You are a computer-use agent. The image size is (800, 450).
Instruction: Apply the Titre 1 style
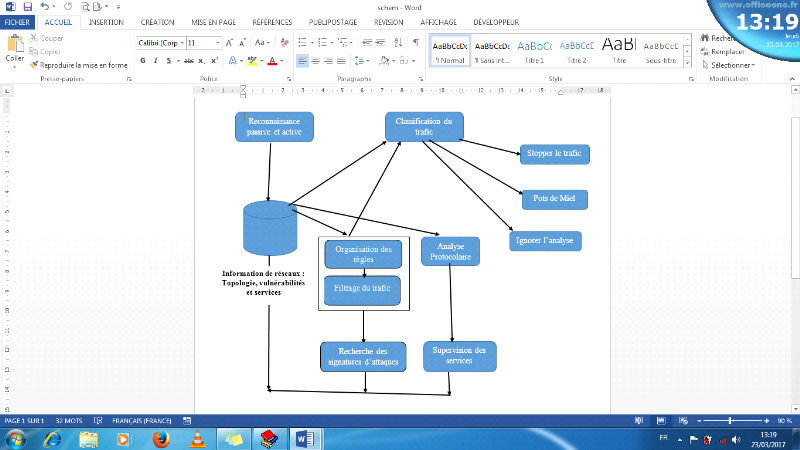(534, 50)
